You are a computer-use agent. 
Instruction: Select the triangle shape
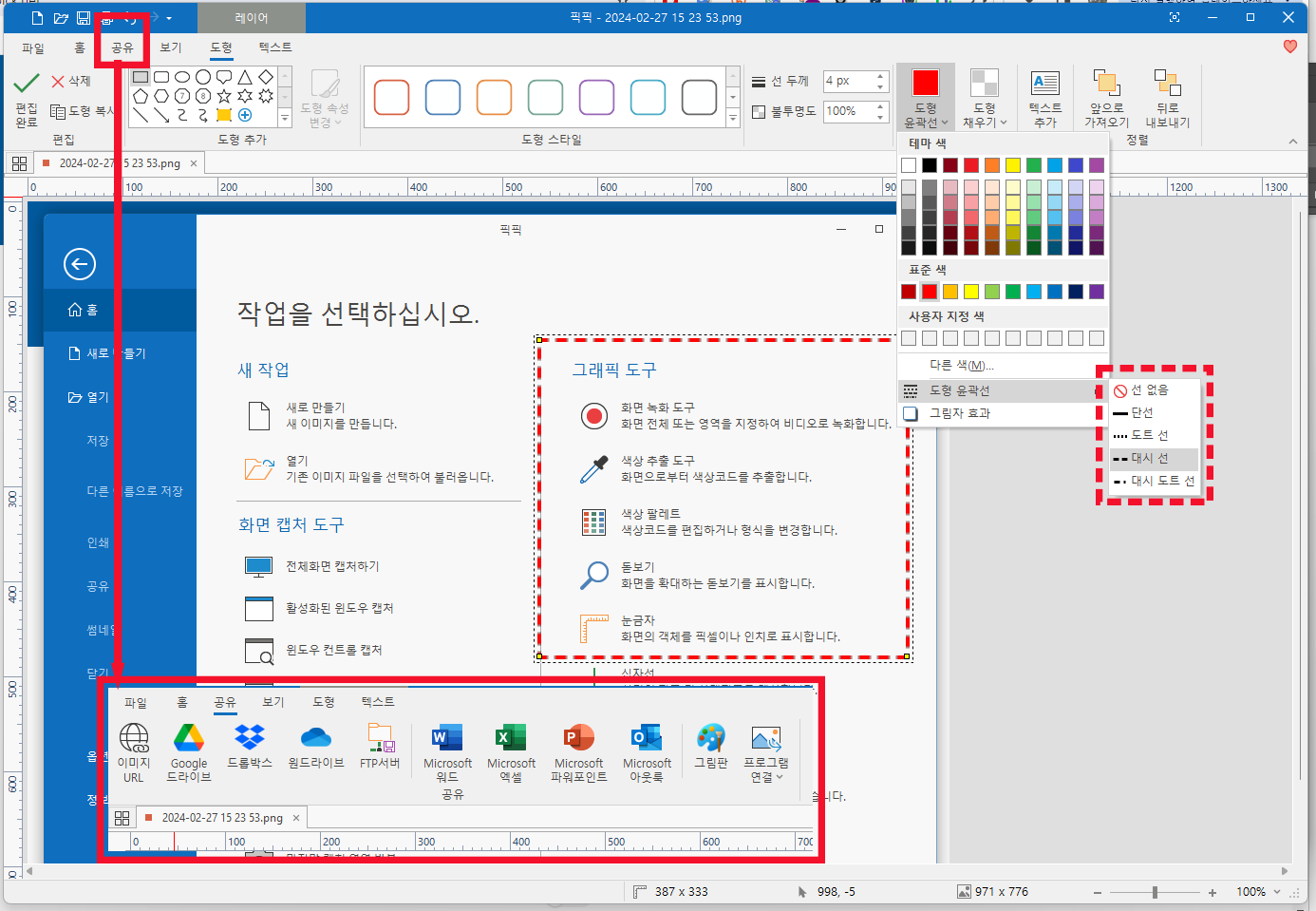coord(245,77)
